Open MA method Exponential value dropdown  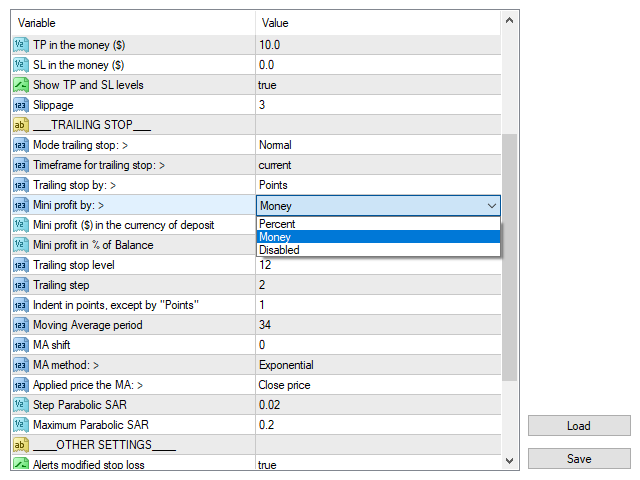[x=378, y=365]
